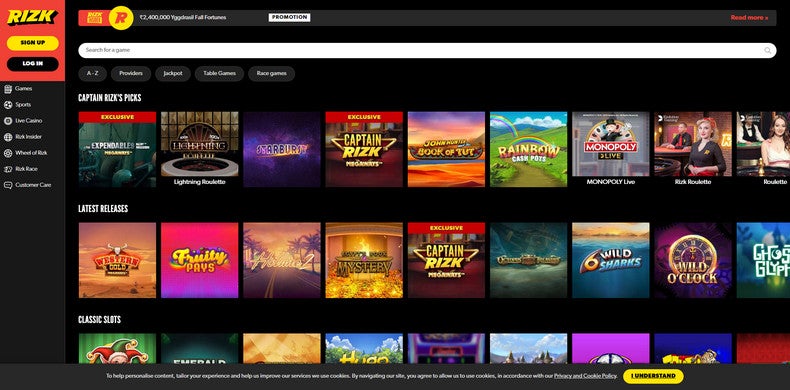Open Lightning Roulette game tile
The image size is (790, 390).
point(200,150)
